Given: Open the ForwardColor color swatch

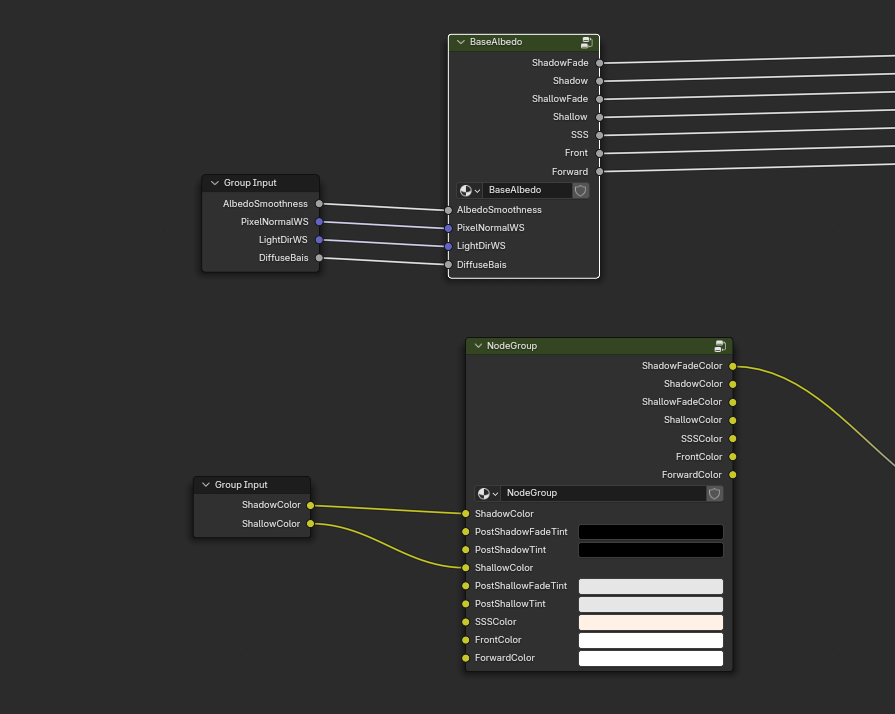Looking at the screenshot, I should pos(650,658).
